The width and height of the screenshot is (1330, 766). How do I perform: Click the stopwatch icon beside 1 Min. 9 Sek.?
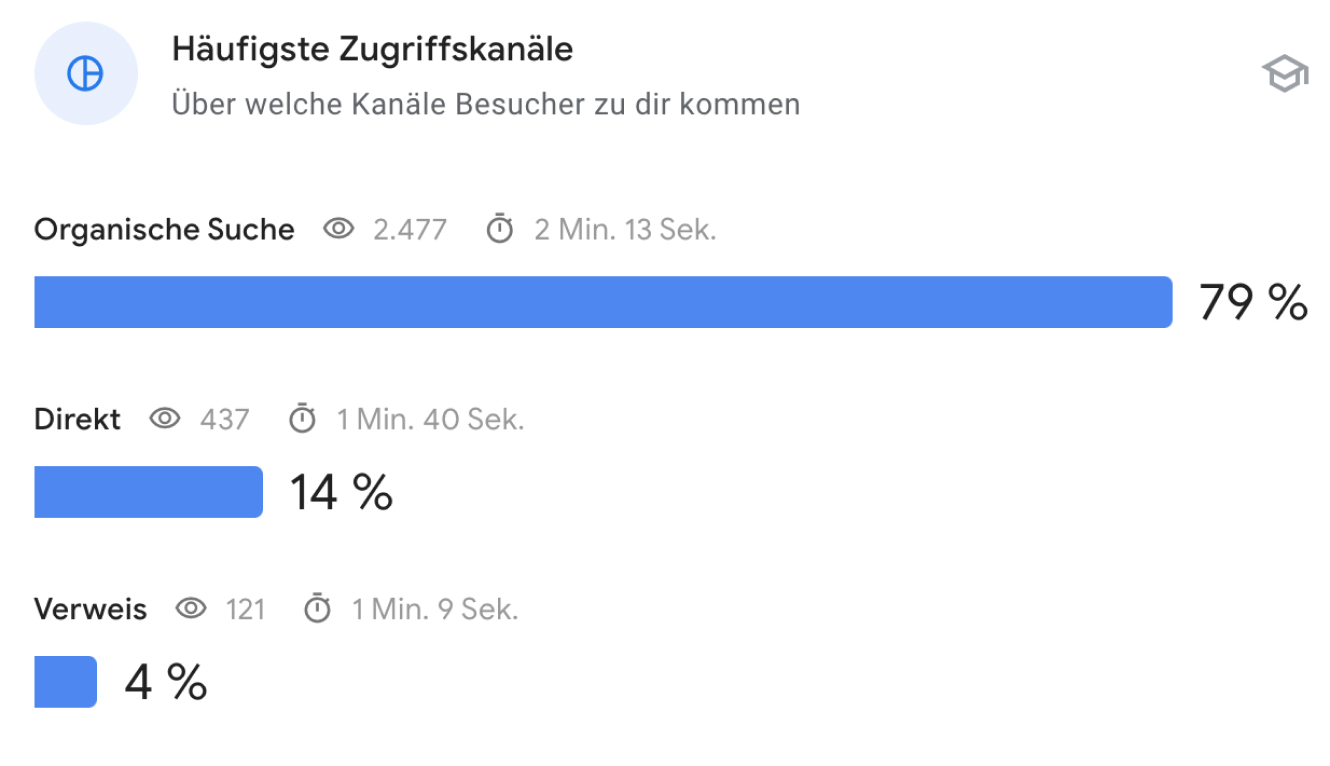(x=317, y=609)
